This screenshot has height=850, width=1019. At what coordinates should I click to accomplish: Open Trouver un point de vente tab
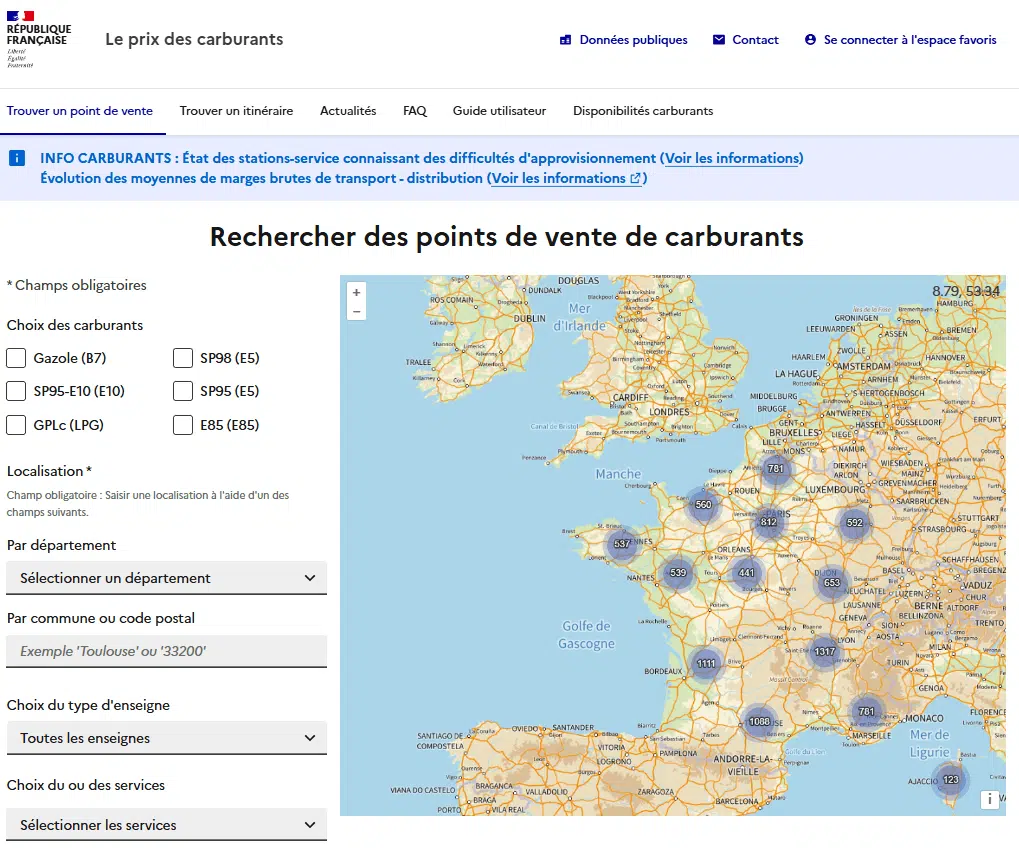80,111
